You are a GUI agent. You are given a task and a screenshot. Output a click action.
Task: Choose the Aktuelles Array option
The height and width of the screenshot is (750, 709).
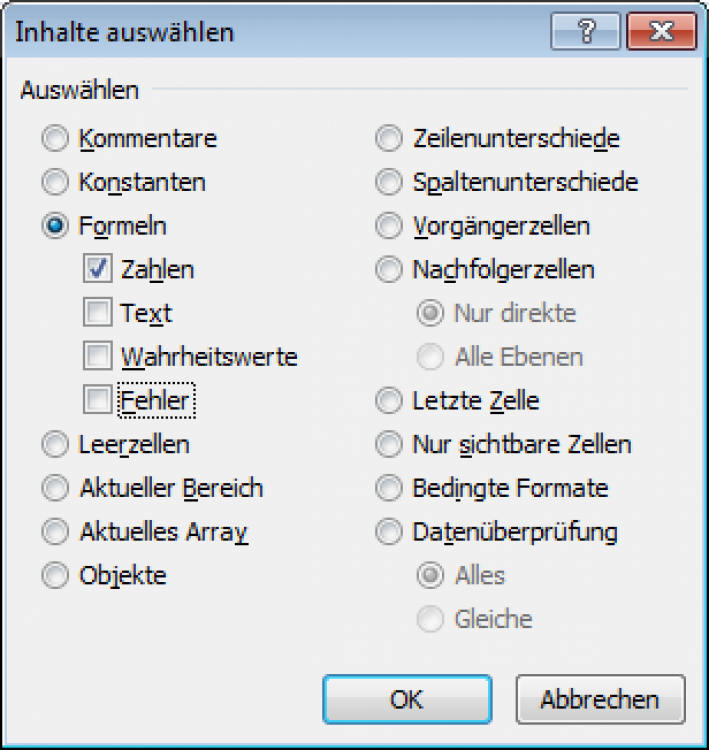pos(55,532)
